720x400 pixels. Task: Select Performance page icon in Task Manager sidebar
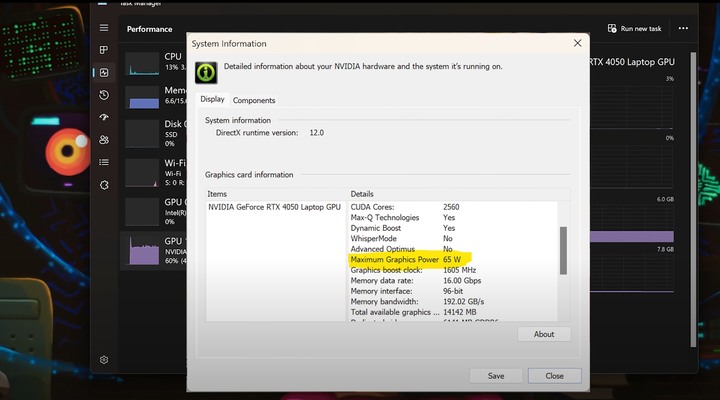pos(104,73)
